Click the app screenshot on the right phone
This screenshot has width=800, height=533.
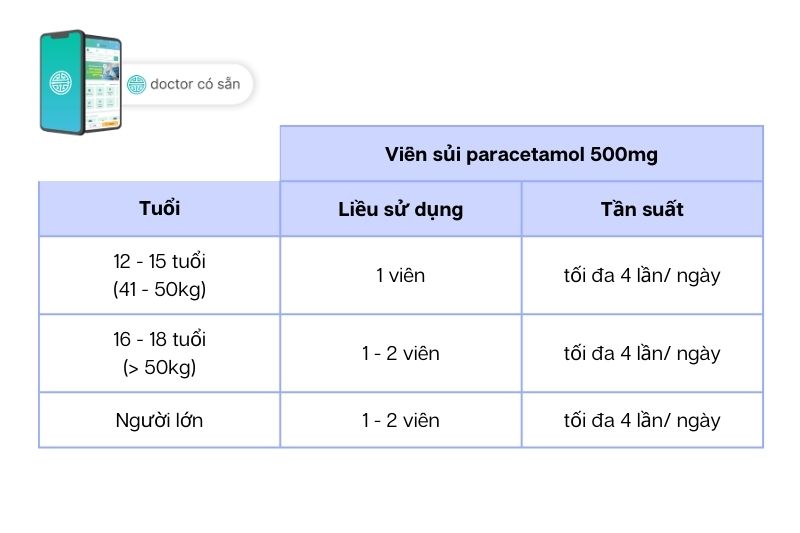click(x=103, y=85)
